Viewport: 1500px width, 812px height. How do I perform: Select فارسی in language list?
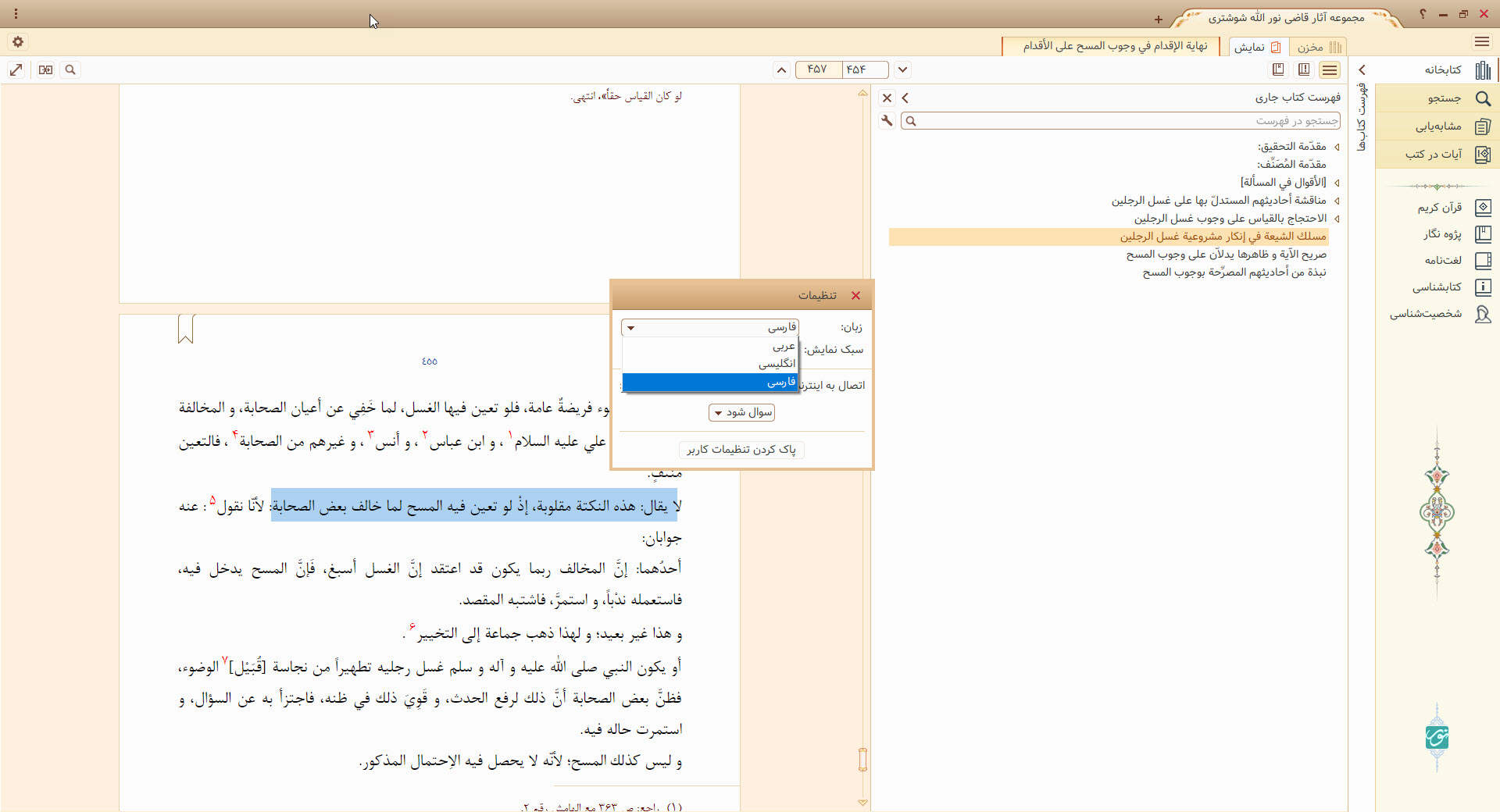click(x=709, y=382)
